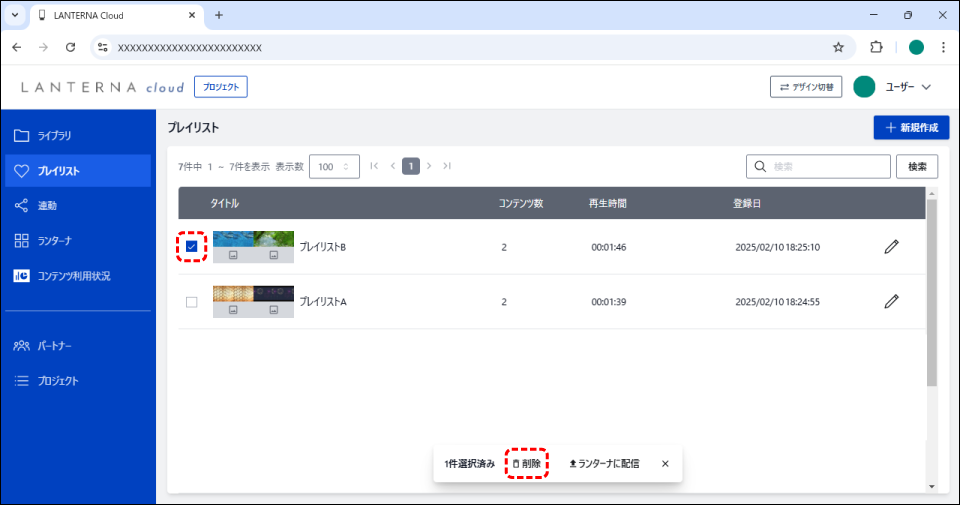This screenshot has height=505, width=960.
Task: Click the playlist list vertical scrollbar
Action: point(932,290)
